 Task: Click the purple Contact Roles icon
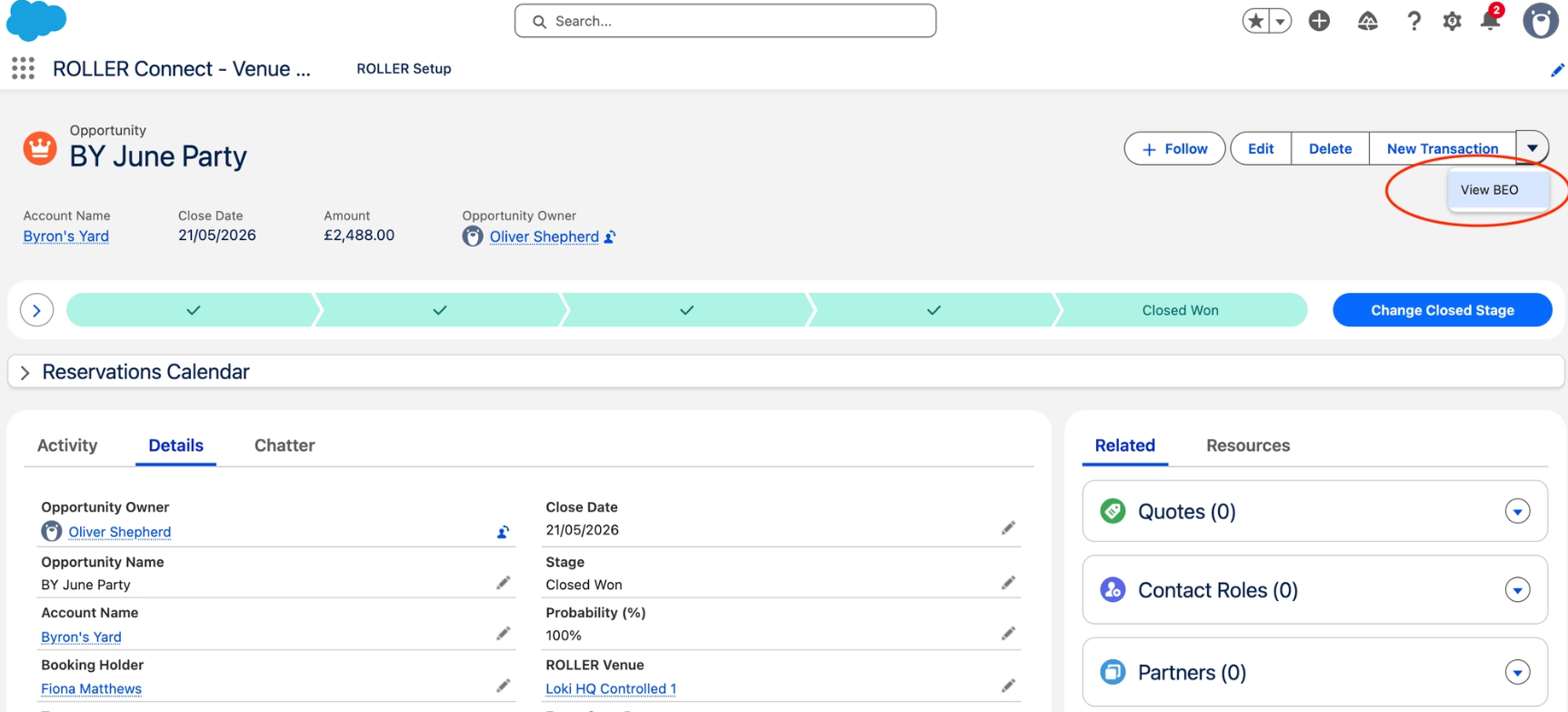pos(1113,590)
